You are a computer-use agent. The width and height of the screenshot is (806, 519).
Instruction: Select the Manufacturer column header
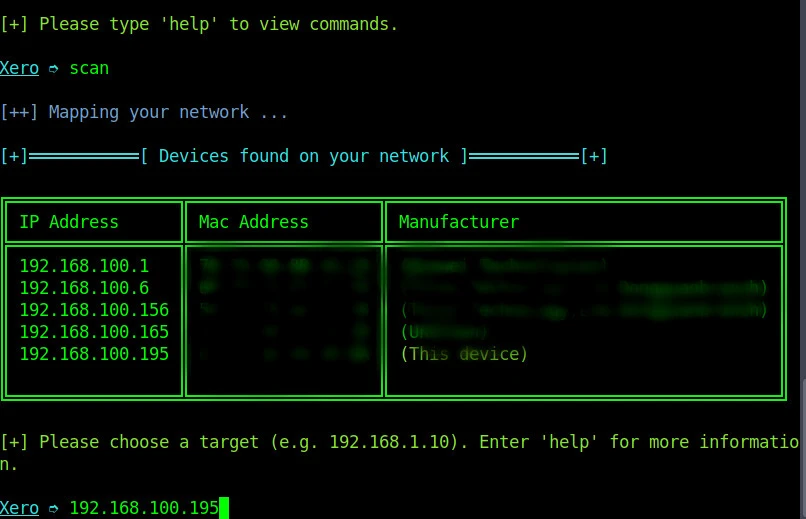(x=459, y=222)
